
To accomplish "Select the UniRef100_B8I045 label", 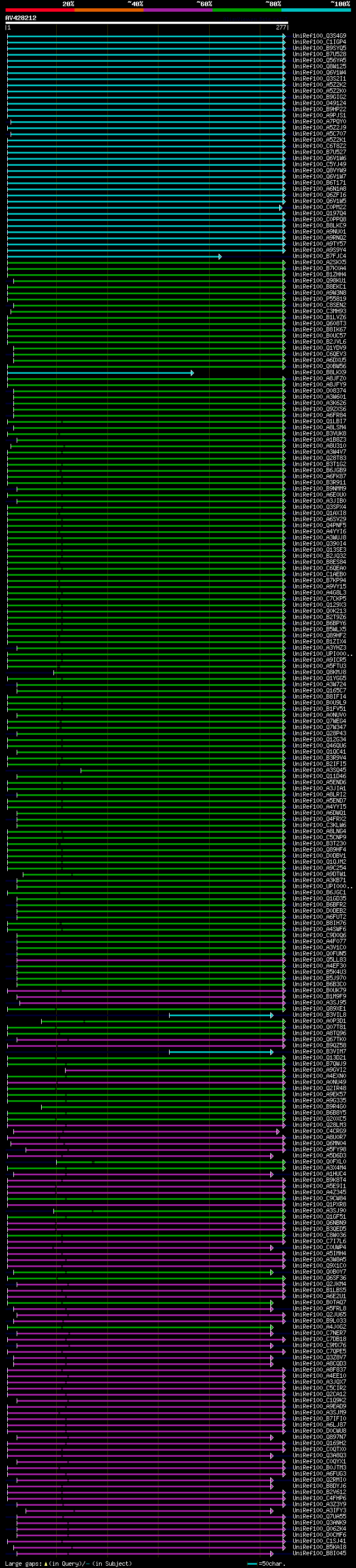I will pyautogui.click(x=319, y=1554).
